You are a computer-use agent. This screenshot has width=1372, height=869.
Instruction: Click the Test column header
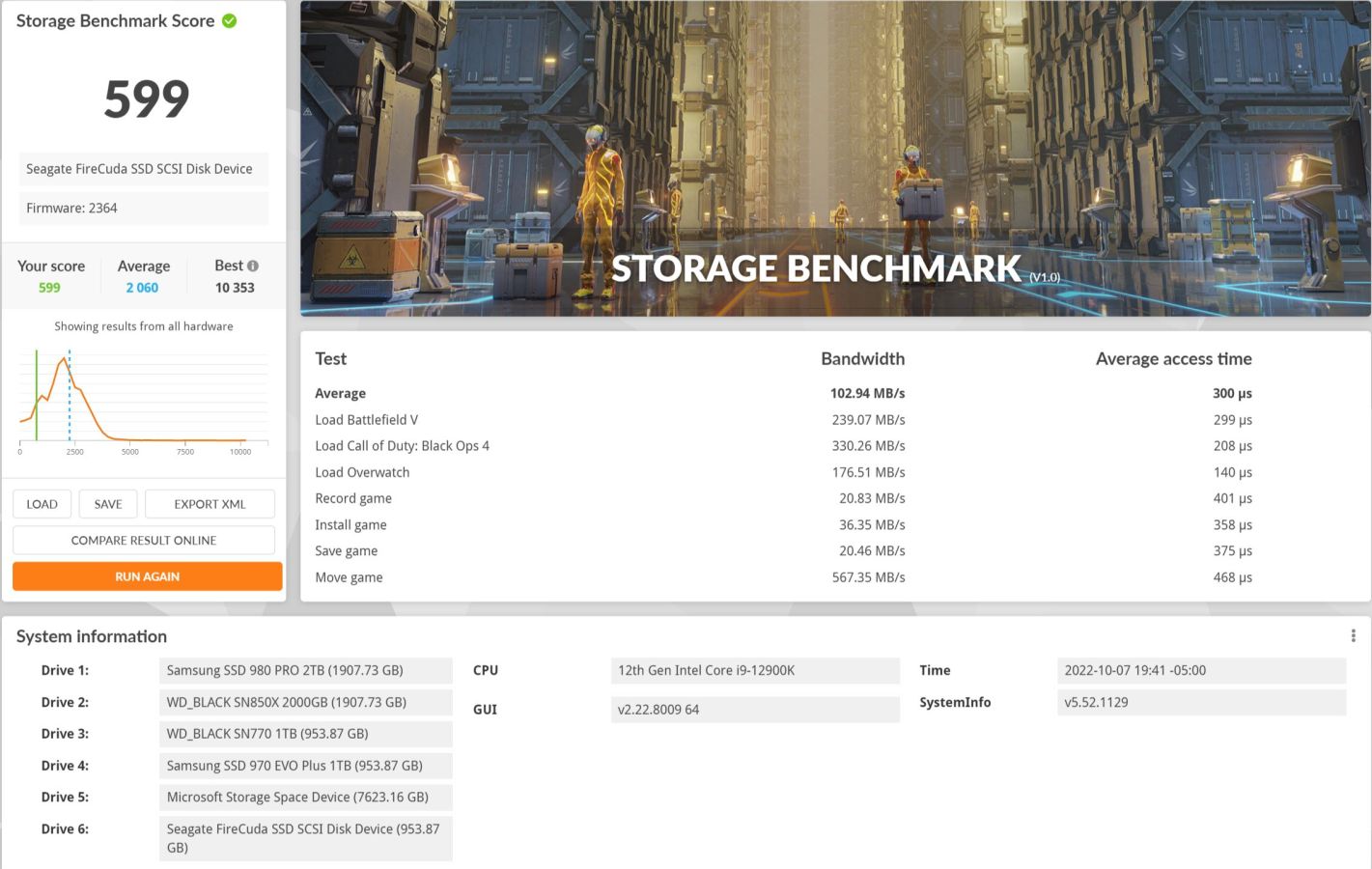(330, 358)
